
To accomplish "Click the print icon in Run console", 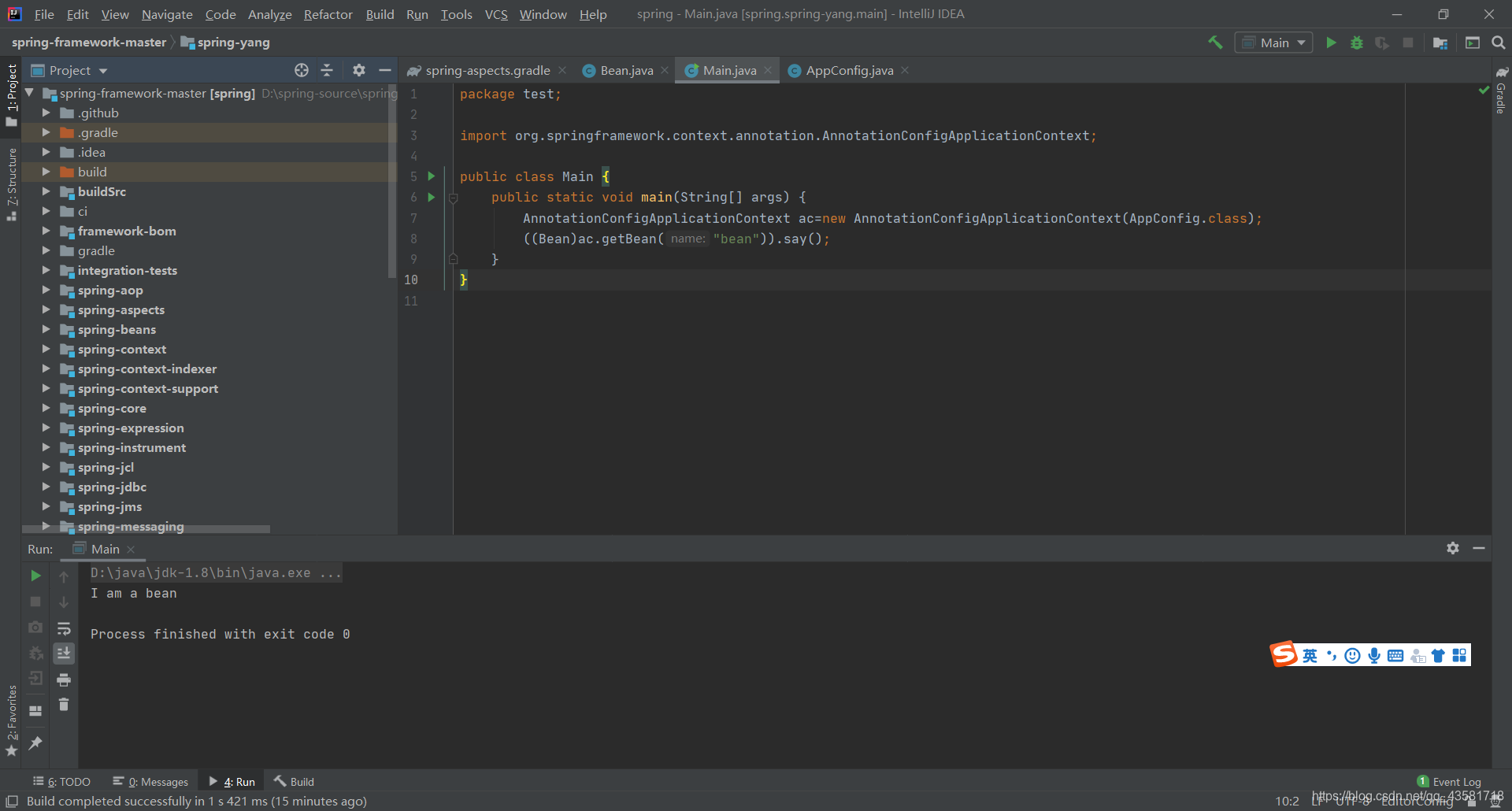I will 64,680.
